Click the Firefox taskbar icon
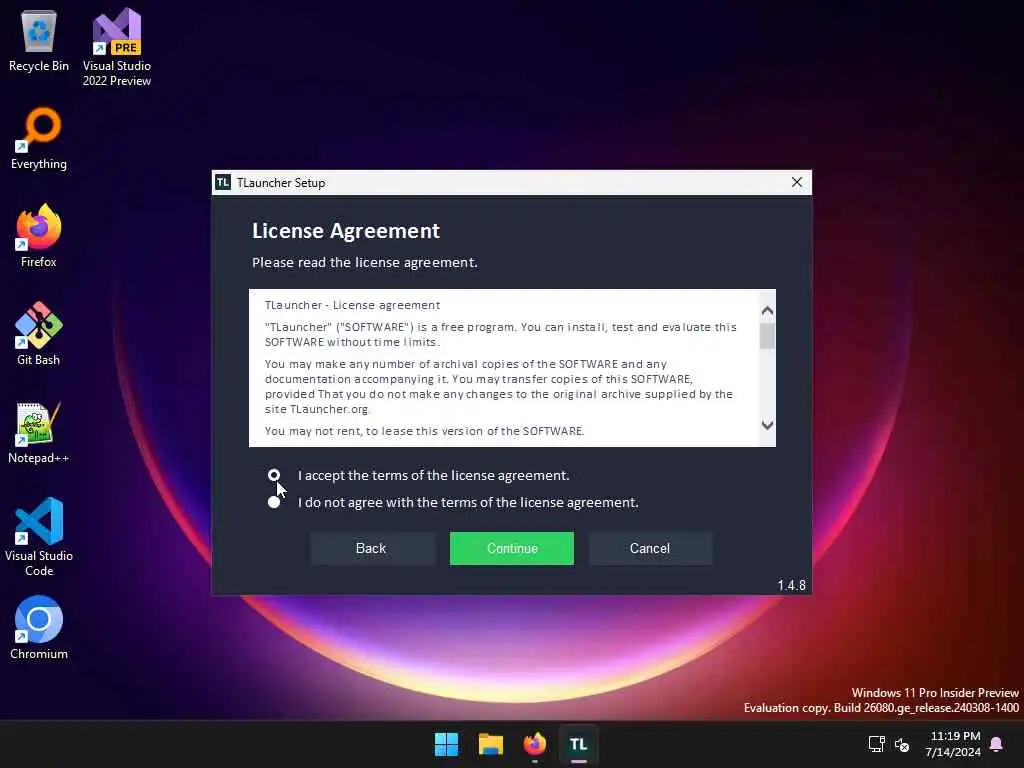 pyautogui.click(x=535, y=744)
